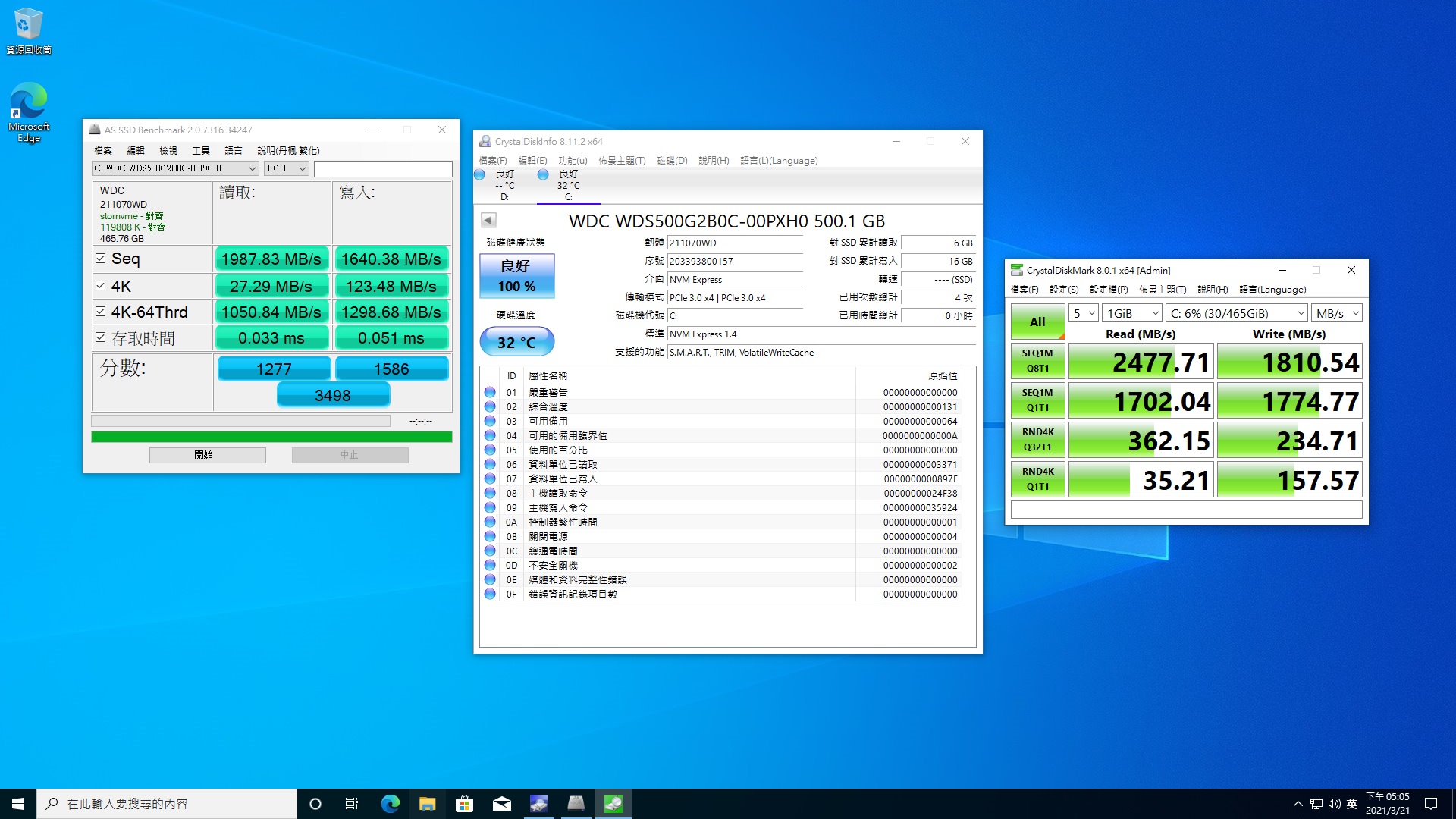1456x819 pixels.
Task: Click the status orb for attribute 01
Action: point(490,392)
